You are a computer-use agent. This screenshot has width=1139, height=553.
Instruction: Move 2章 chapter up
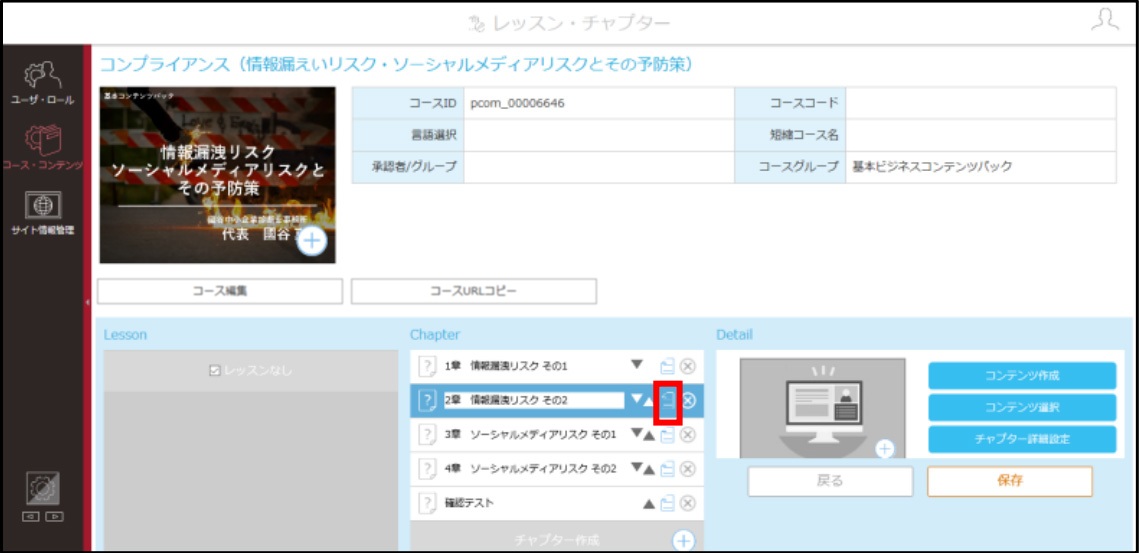coord(649,400)
